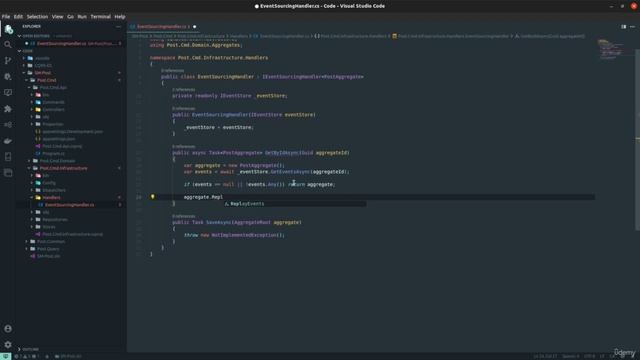Open the Selection menu

[38, 17]
